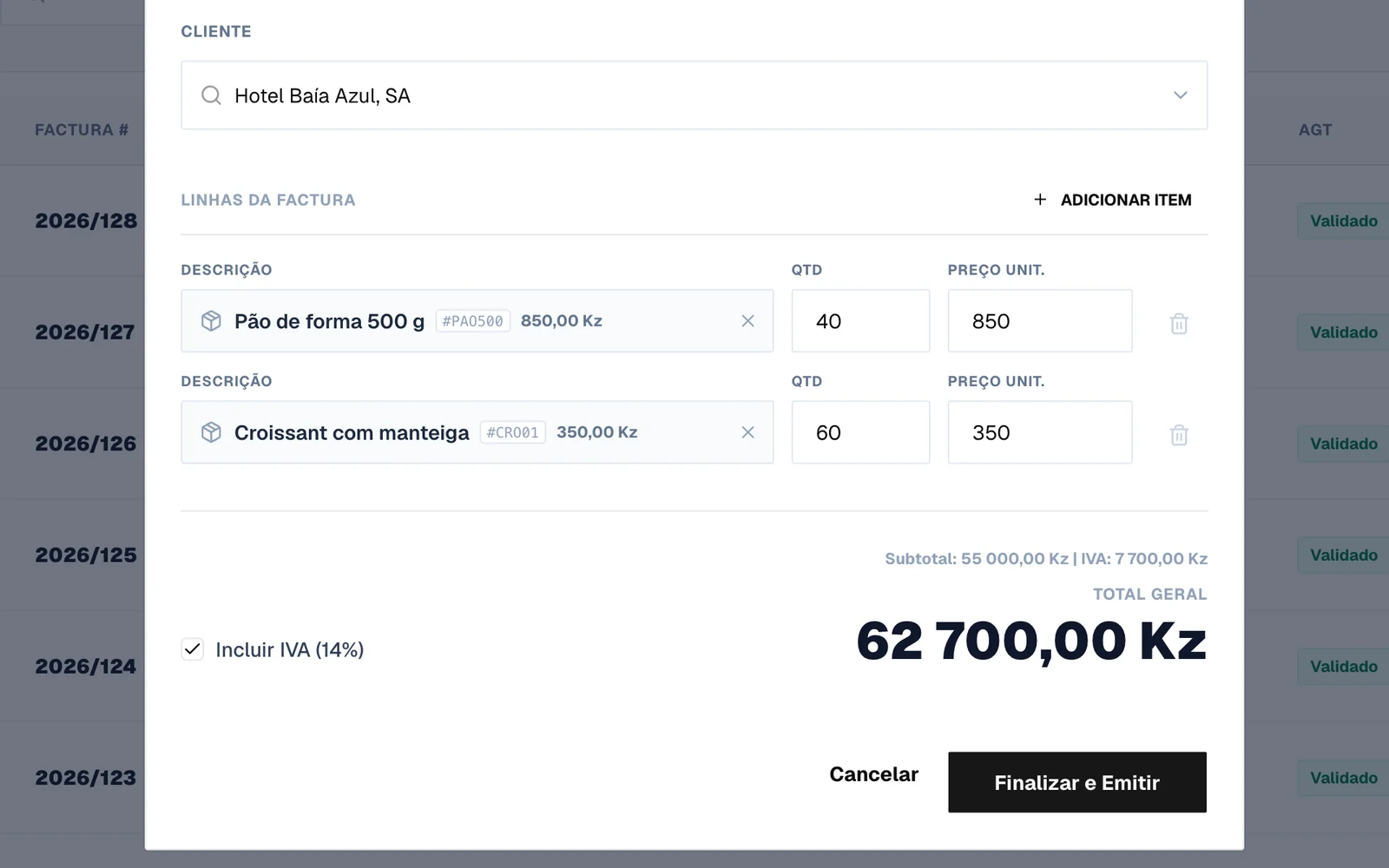Toggle the Incluir IVA (14%) checkbox
Screen dimensions: 1389x868
point(193,649)
